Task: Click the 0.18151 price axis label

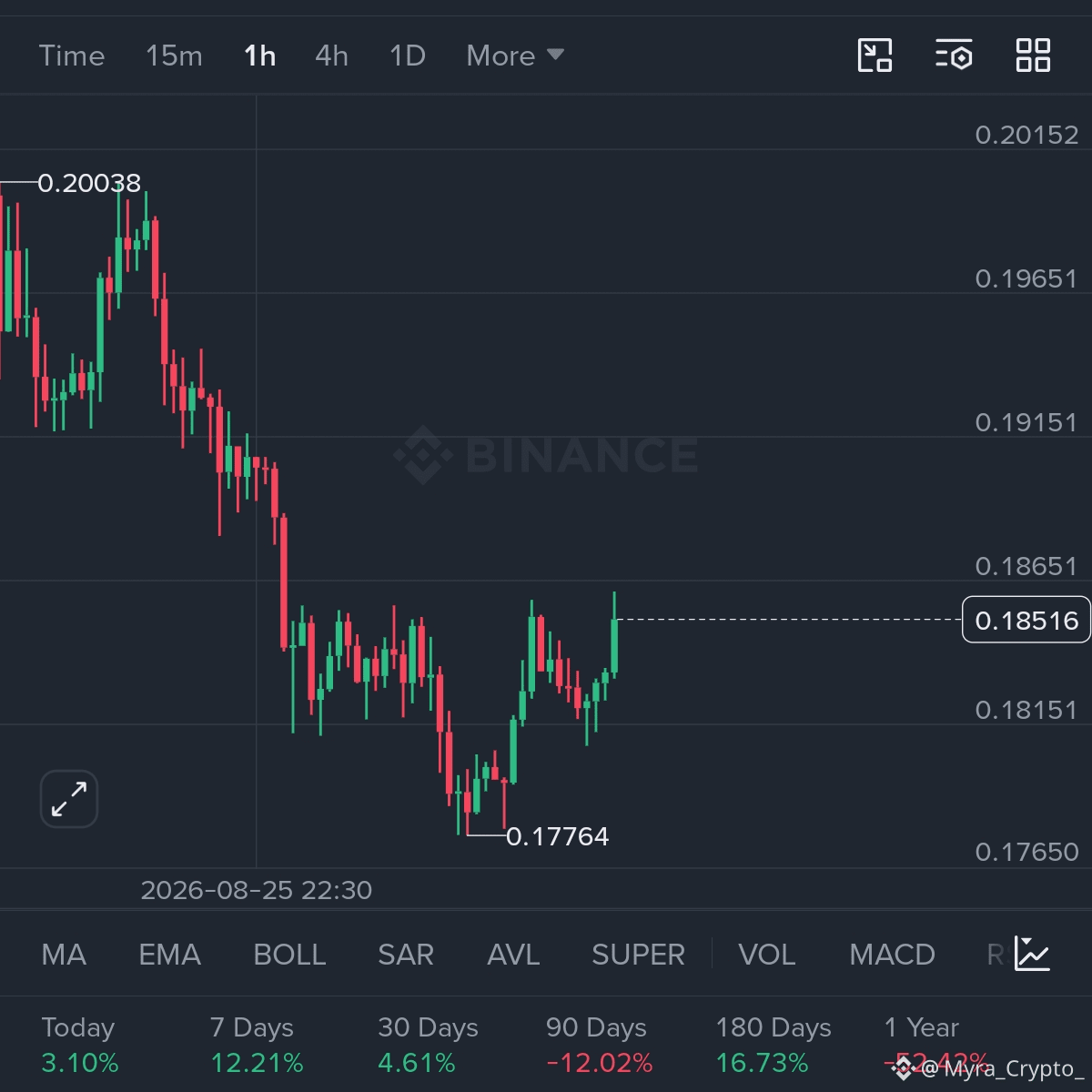Action: (x=1026, y=710)
